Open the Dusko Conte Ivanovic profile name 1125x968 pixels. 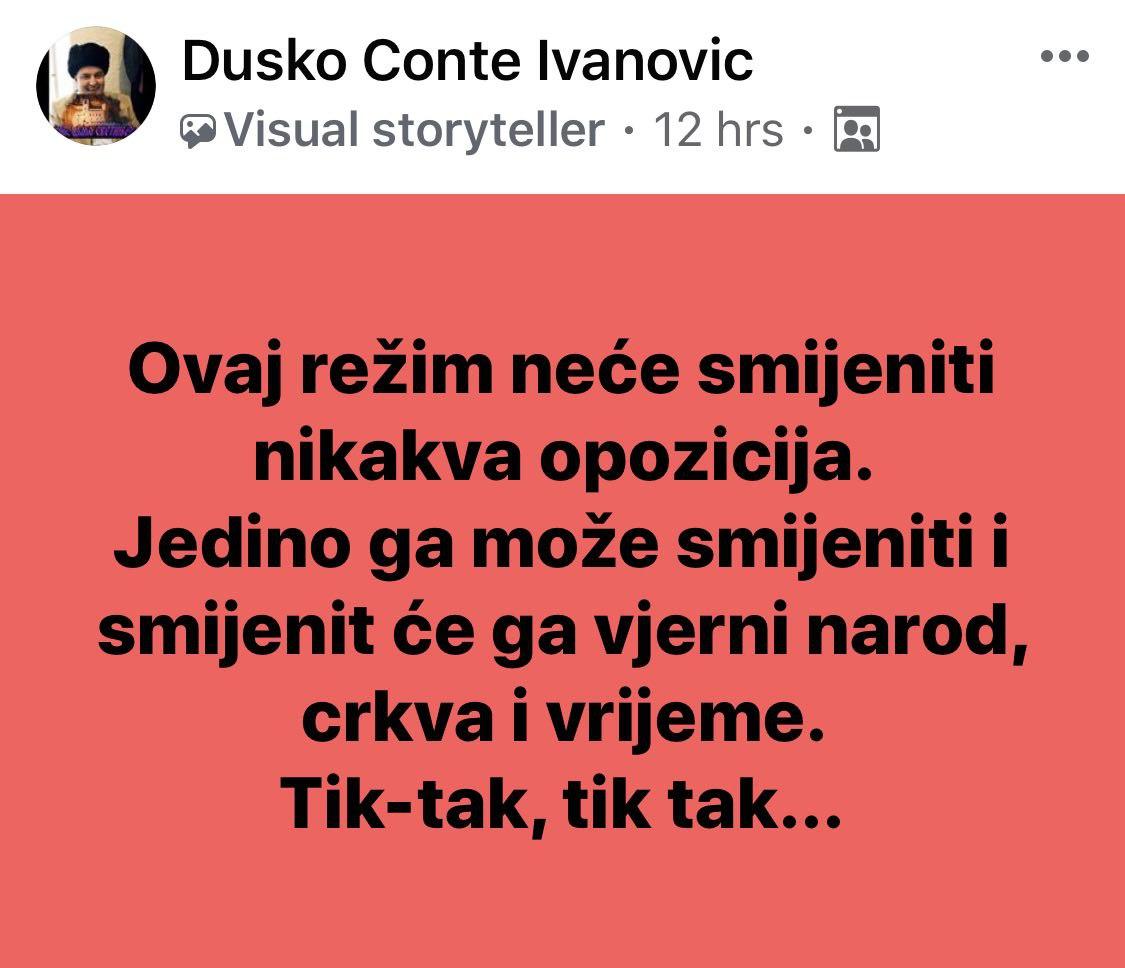468,60
